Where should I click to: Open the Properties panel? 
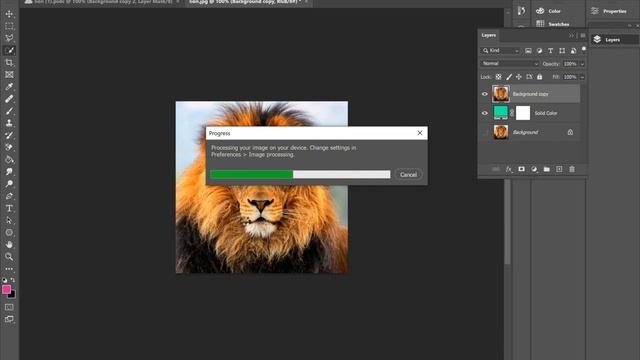coord(609,11)
